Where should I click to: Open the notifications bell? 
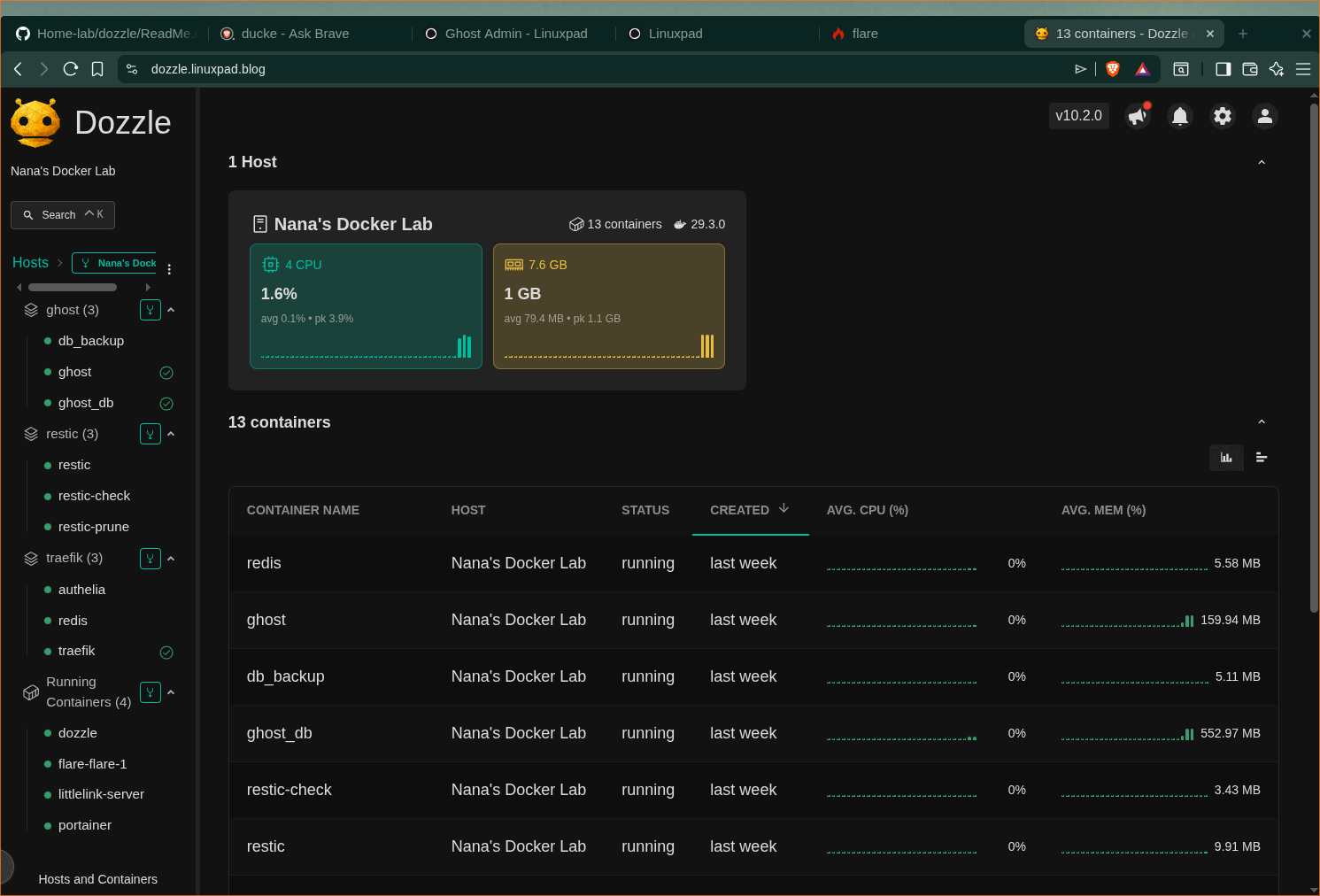tap(1180, 116)
